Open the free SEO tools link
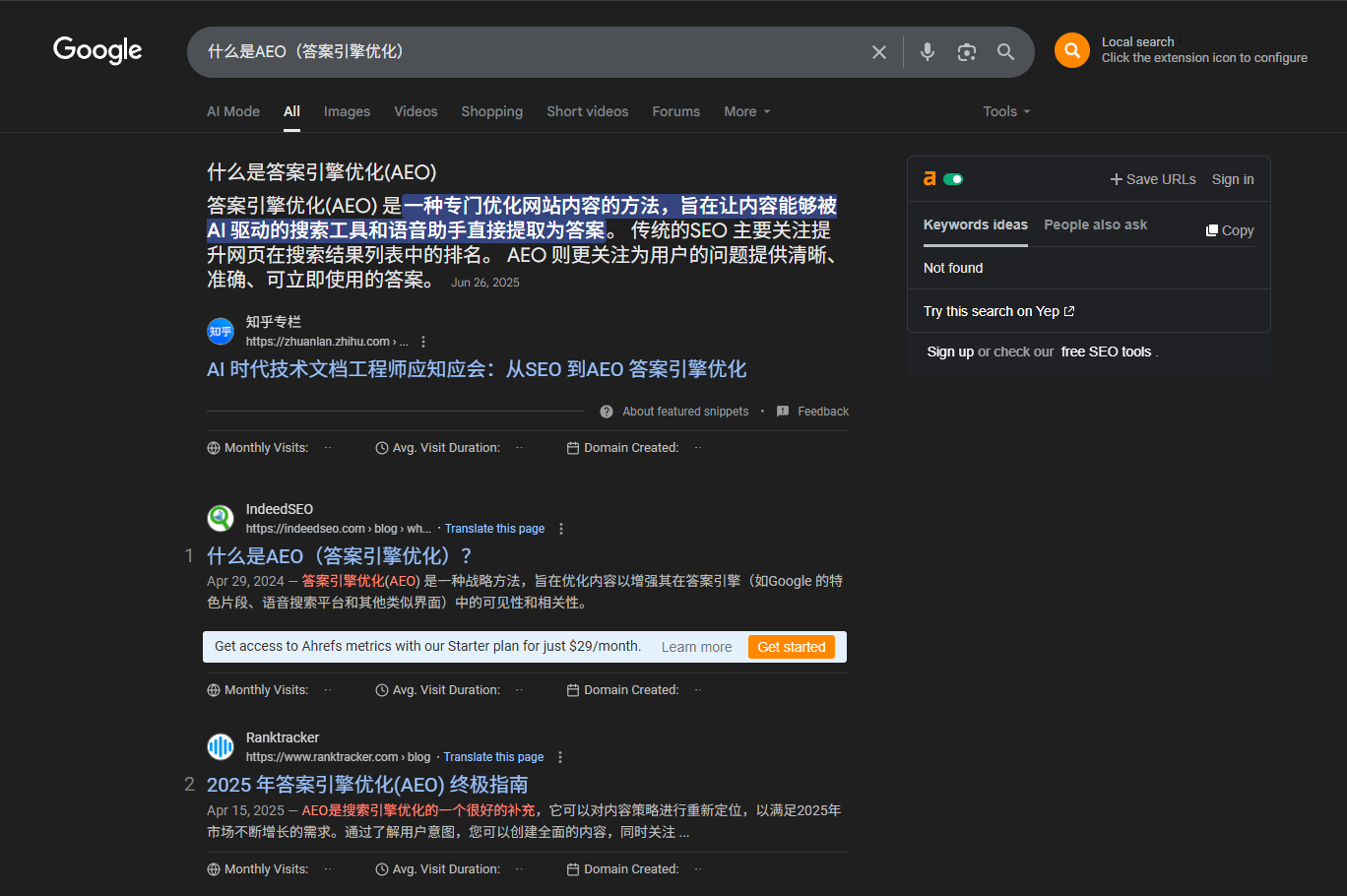This screenshot has height=896, width=1347. pyautogui.click(x=1106, y=352)
